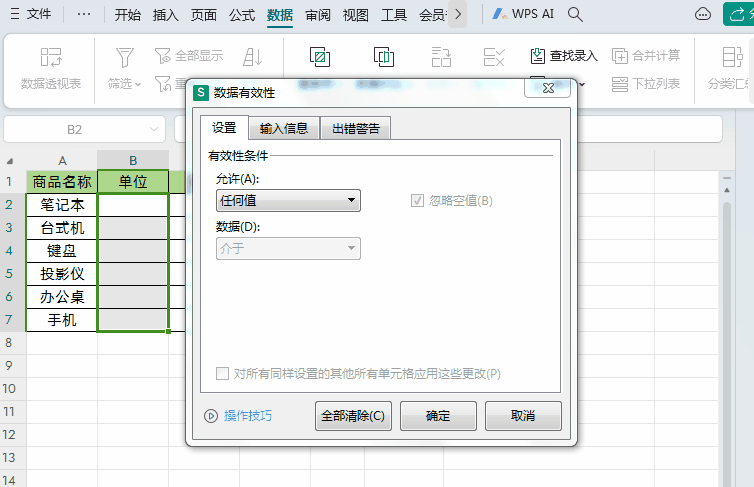
Task: Click the select-all corner triangle
Action: click(10, 161)
